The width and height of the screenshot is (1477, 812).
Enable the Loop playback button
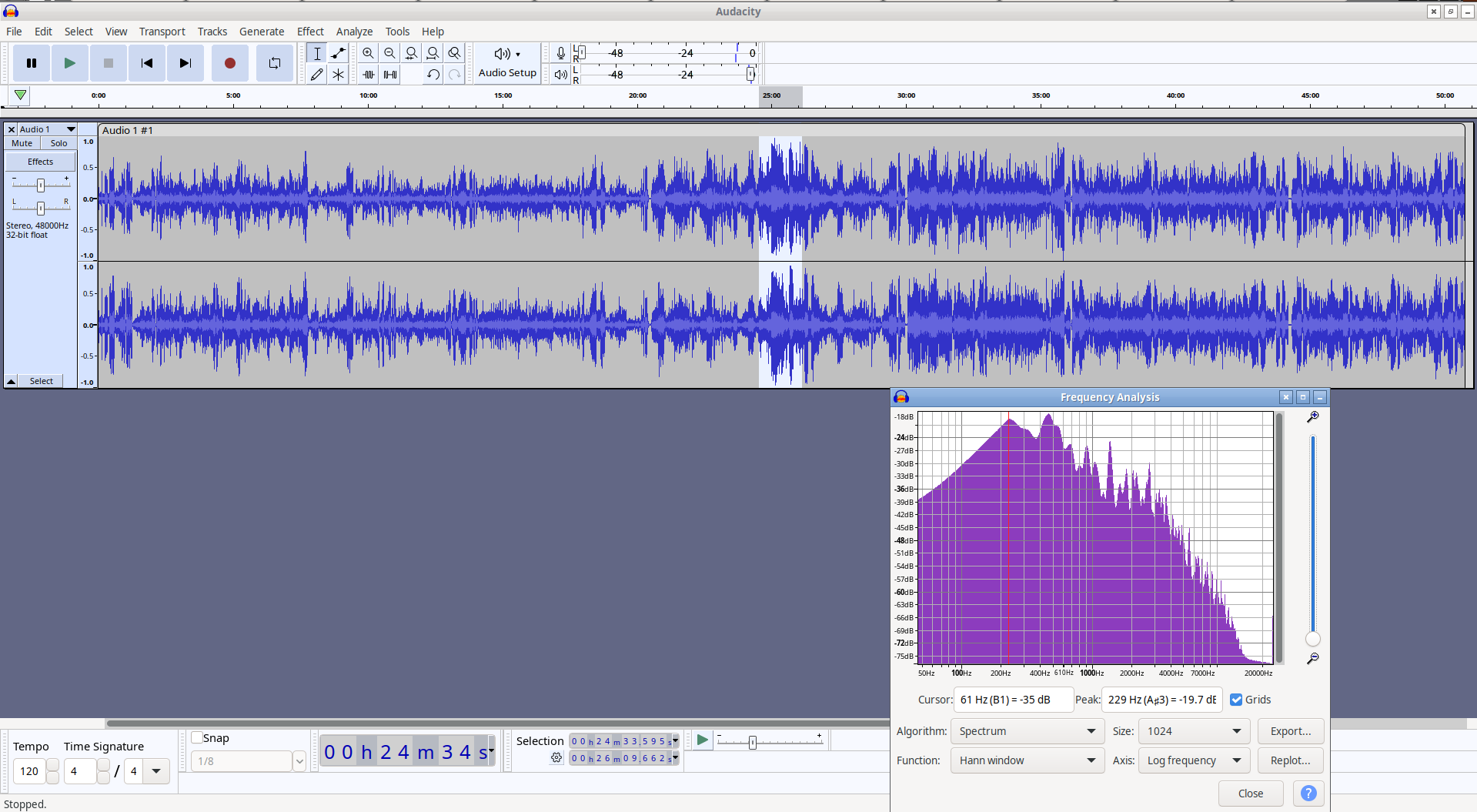click(x=275, y=63)
